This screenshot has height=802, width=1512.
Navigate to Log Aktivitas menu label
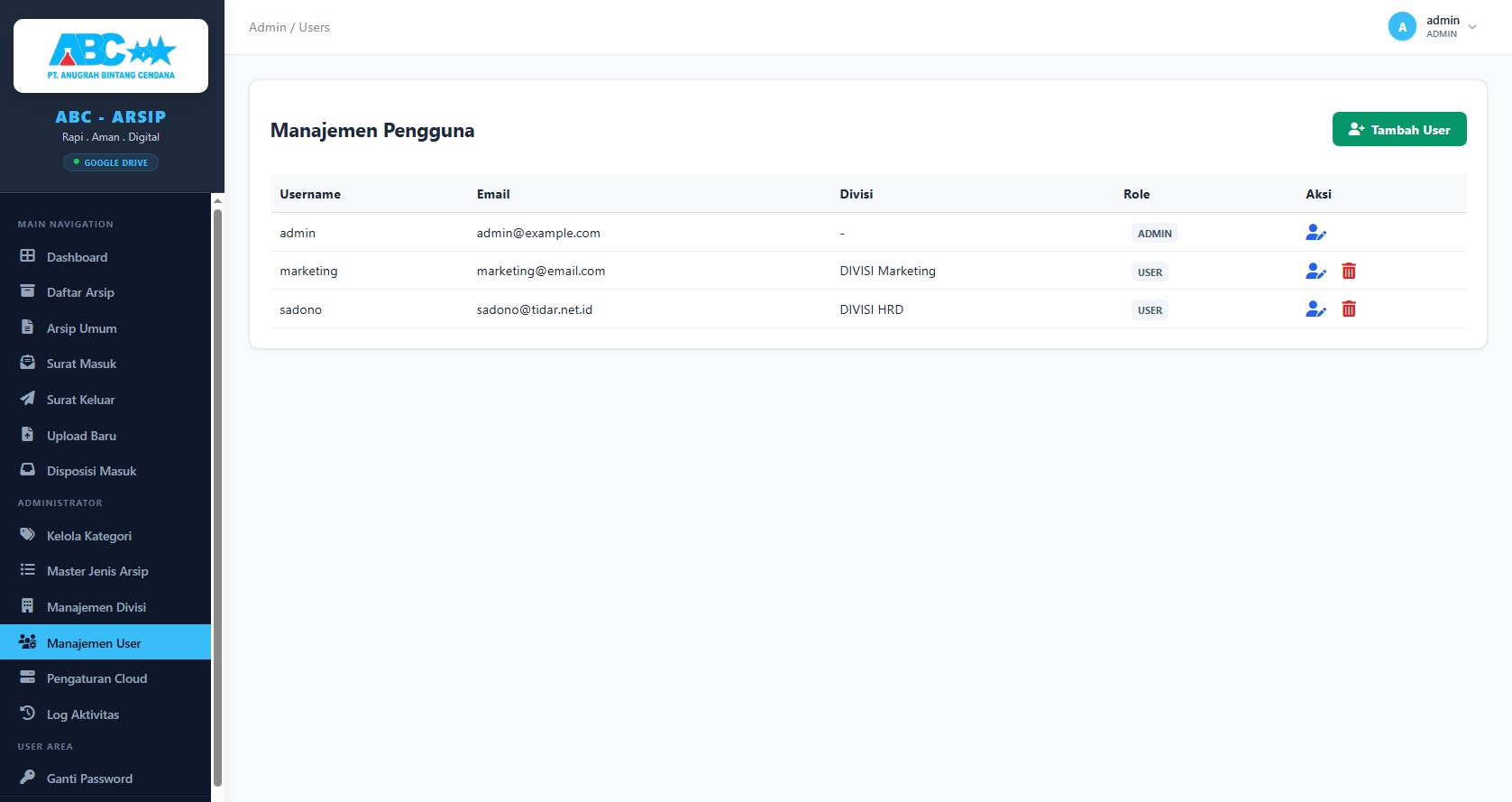[83, 714]
